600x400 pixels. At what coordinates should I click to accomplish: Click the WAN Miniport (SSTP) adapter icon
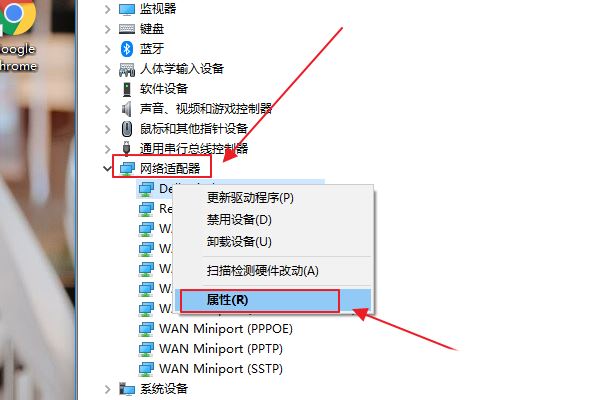point(146,369)
